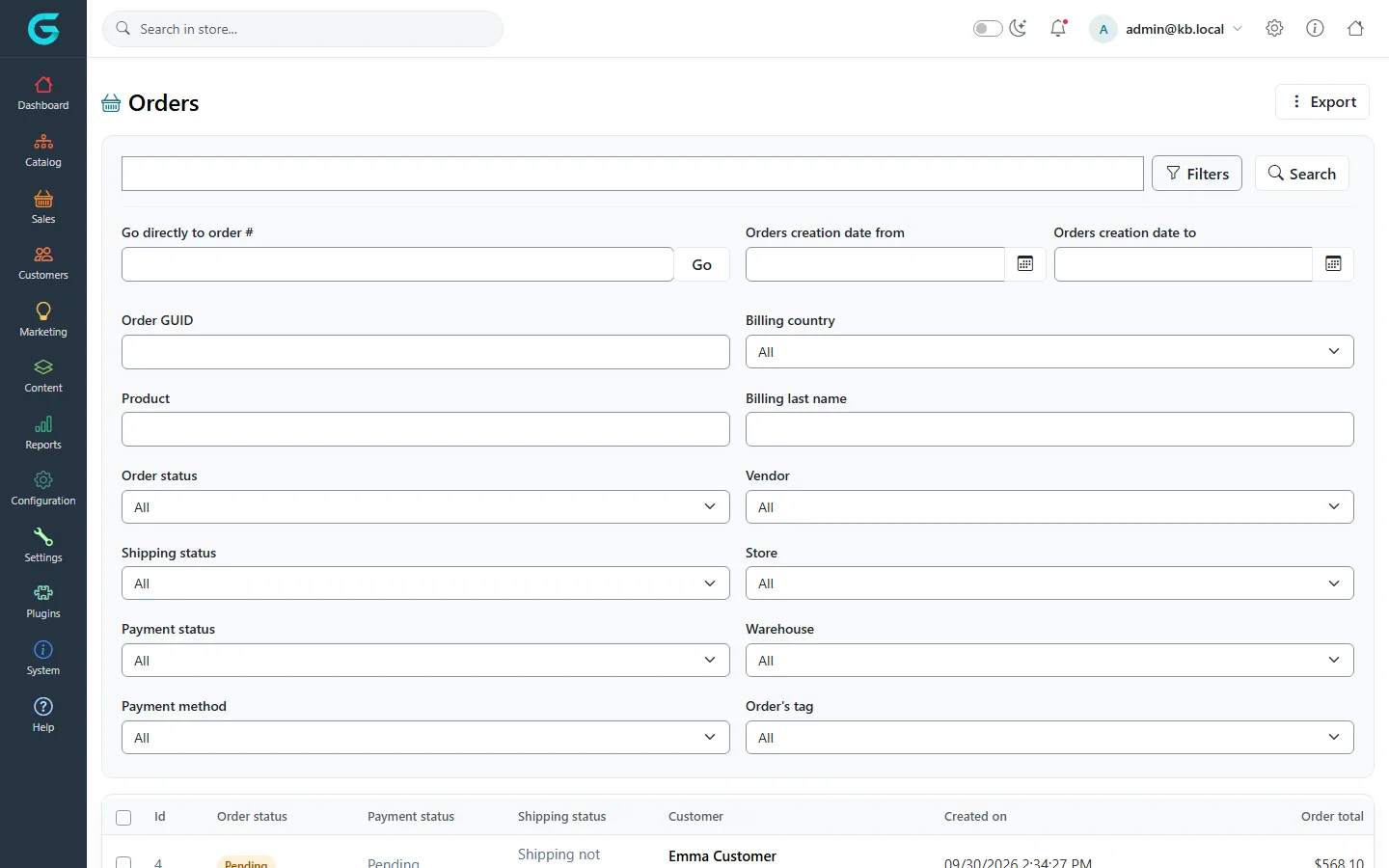
Task: Click the Billing last name field
Action: tap(1049, 429)
